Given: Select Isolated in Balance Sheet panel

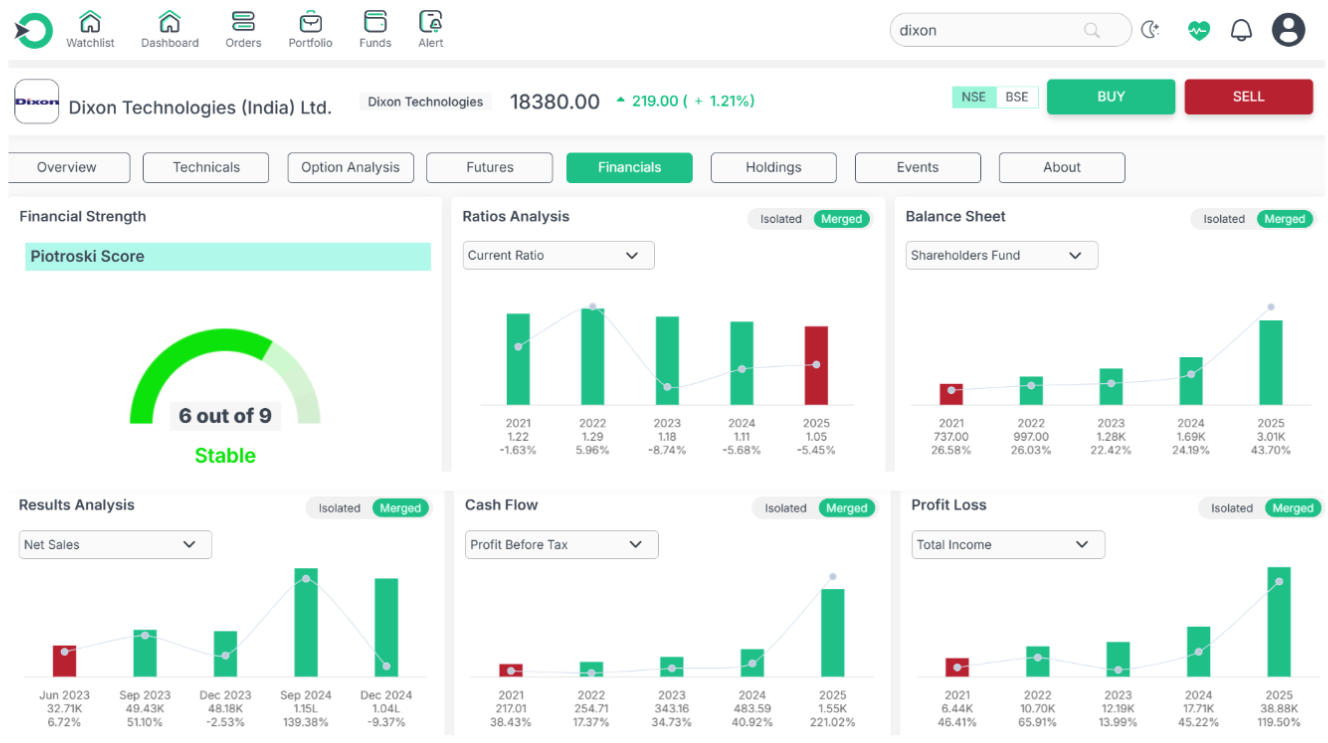Looking at the screenshot, I should (x=1224, y=219).
